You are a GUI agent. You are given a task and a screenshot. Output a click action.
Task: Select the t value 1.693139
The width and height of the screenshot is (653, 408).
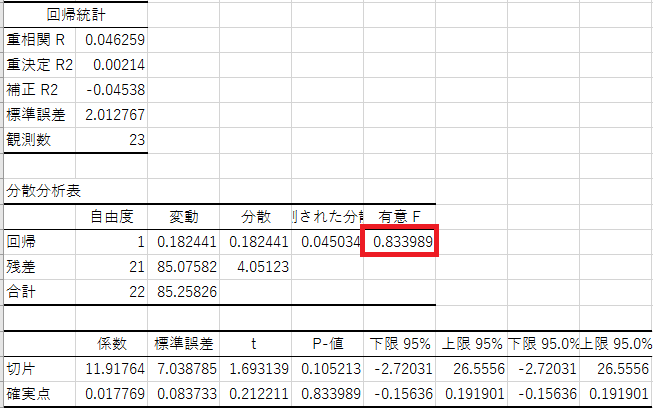tap(256, 369)
